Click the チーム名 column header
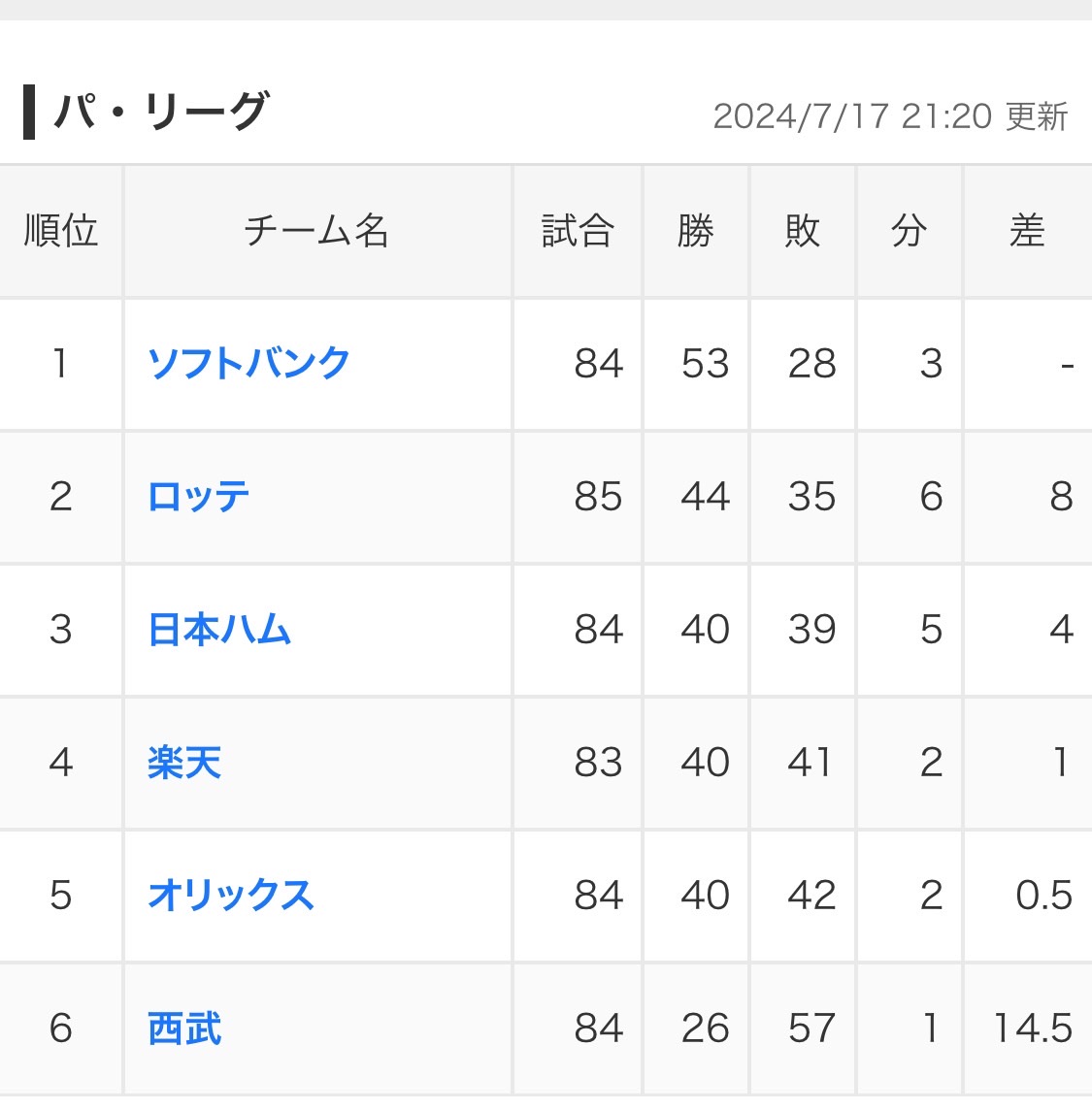The image size is (1092, 1110). click(x=316, y=231)
